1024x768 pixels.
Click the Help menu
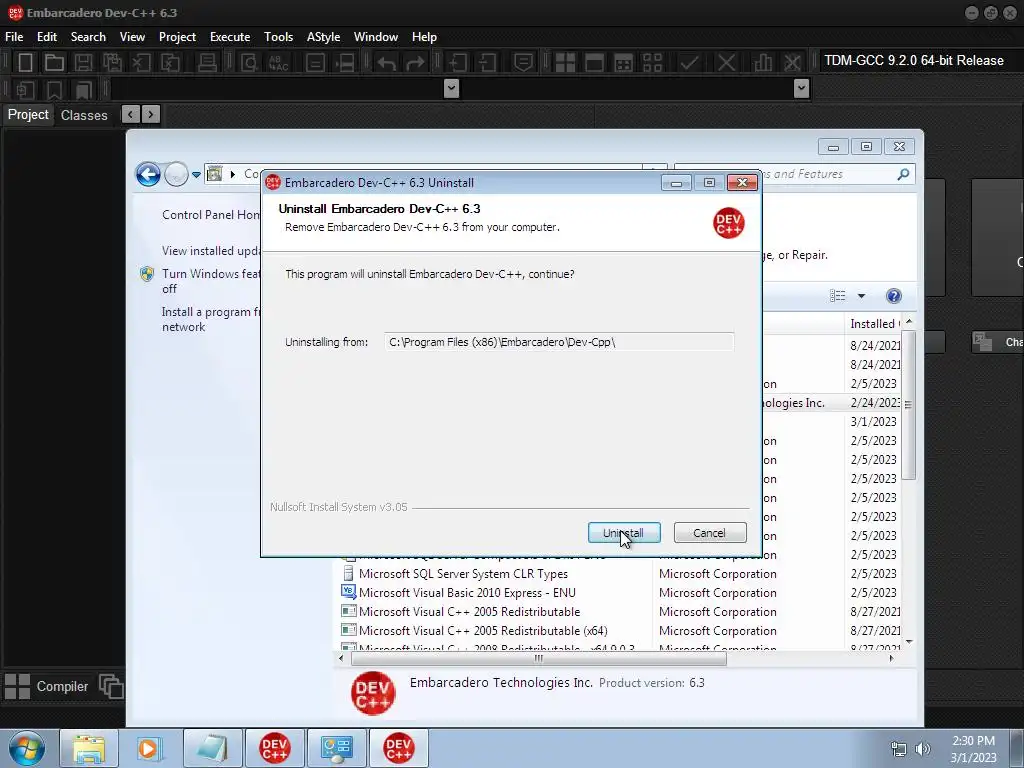click(424, 37)
